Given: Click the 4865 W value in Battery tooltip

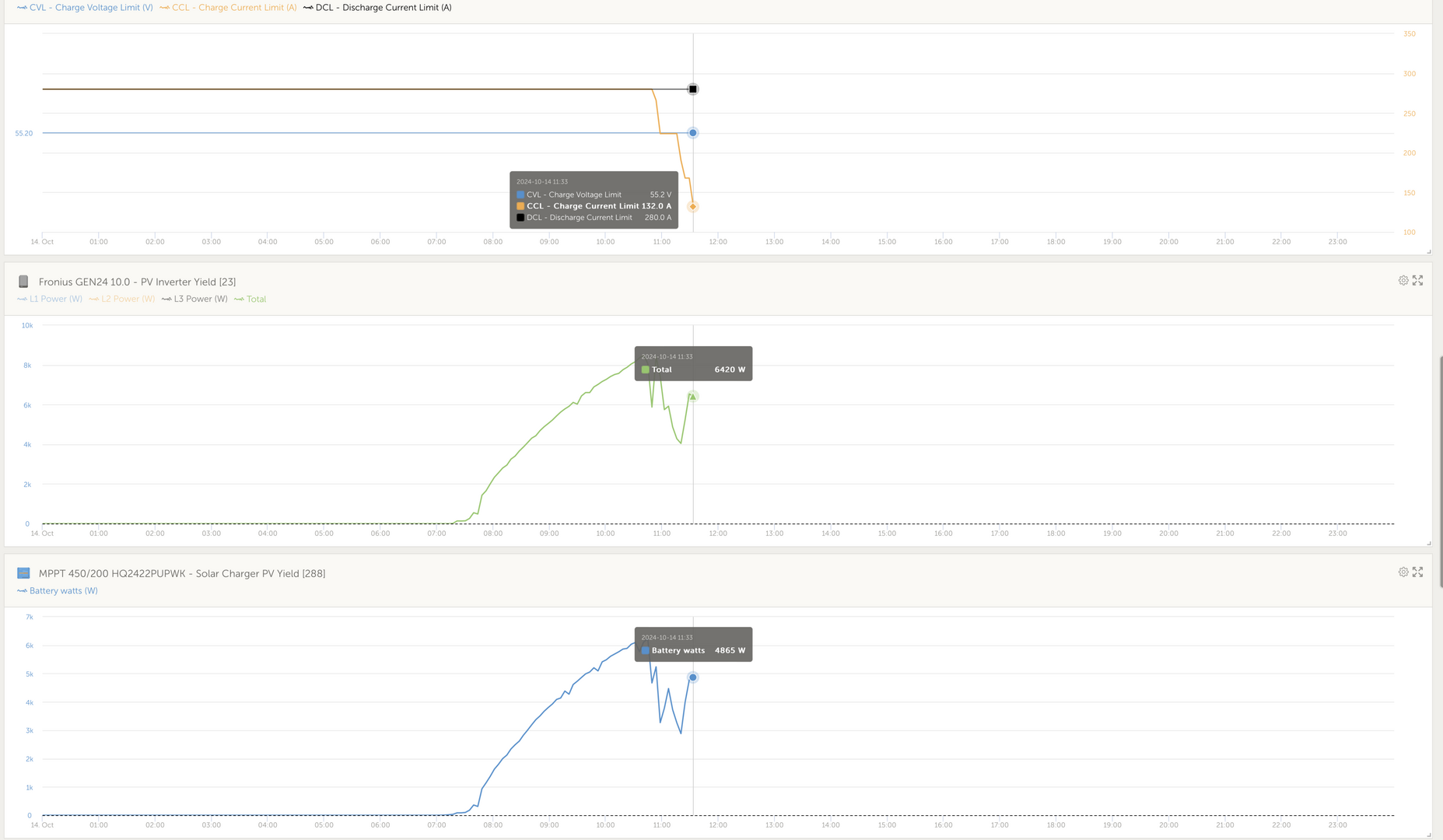Looking at the screenshot, I should pyautogui.click(x=730, y=650).
